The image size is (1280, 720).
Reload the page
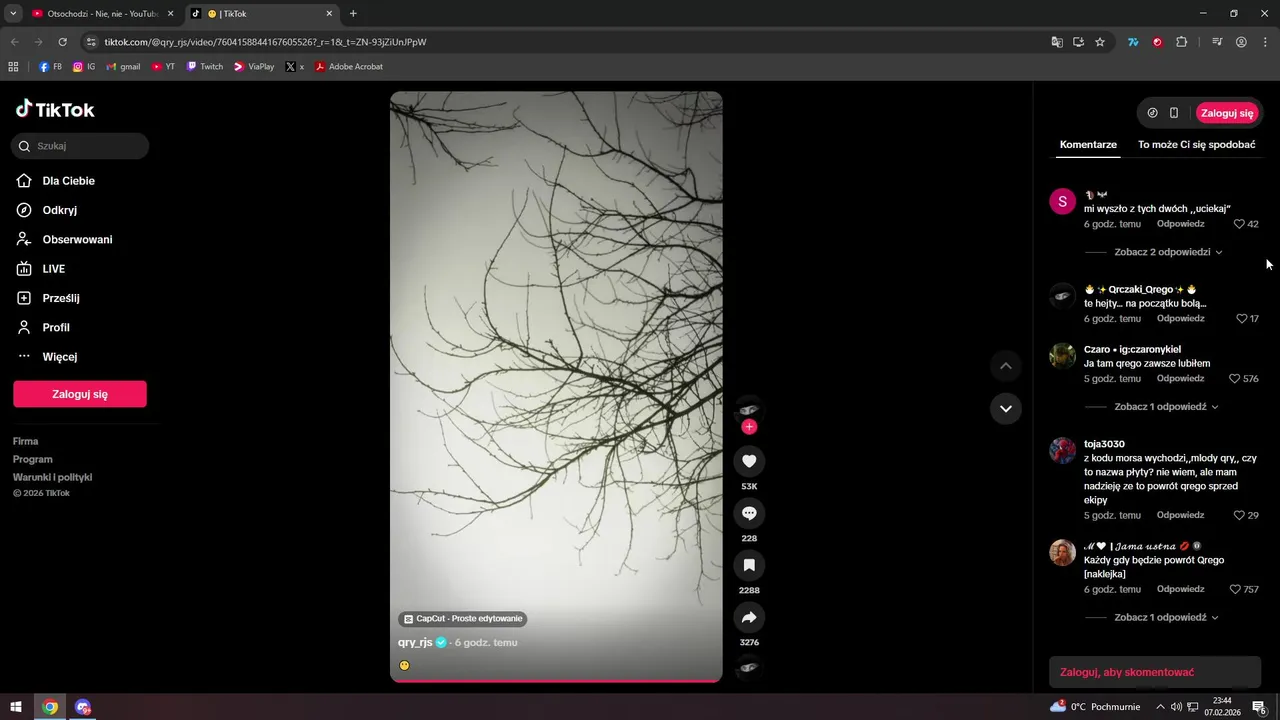coord(62,42)
